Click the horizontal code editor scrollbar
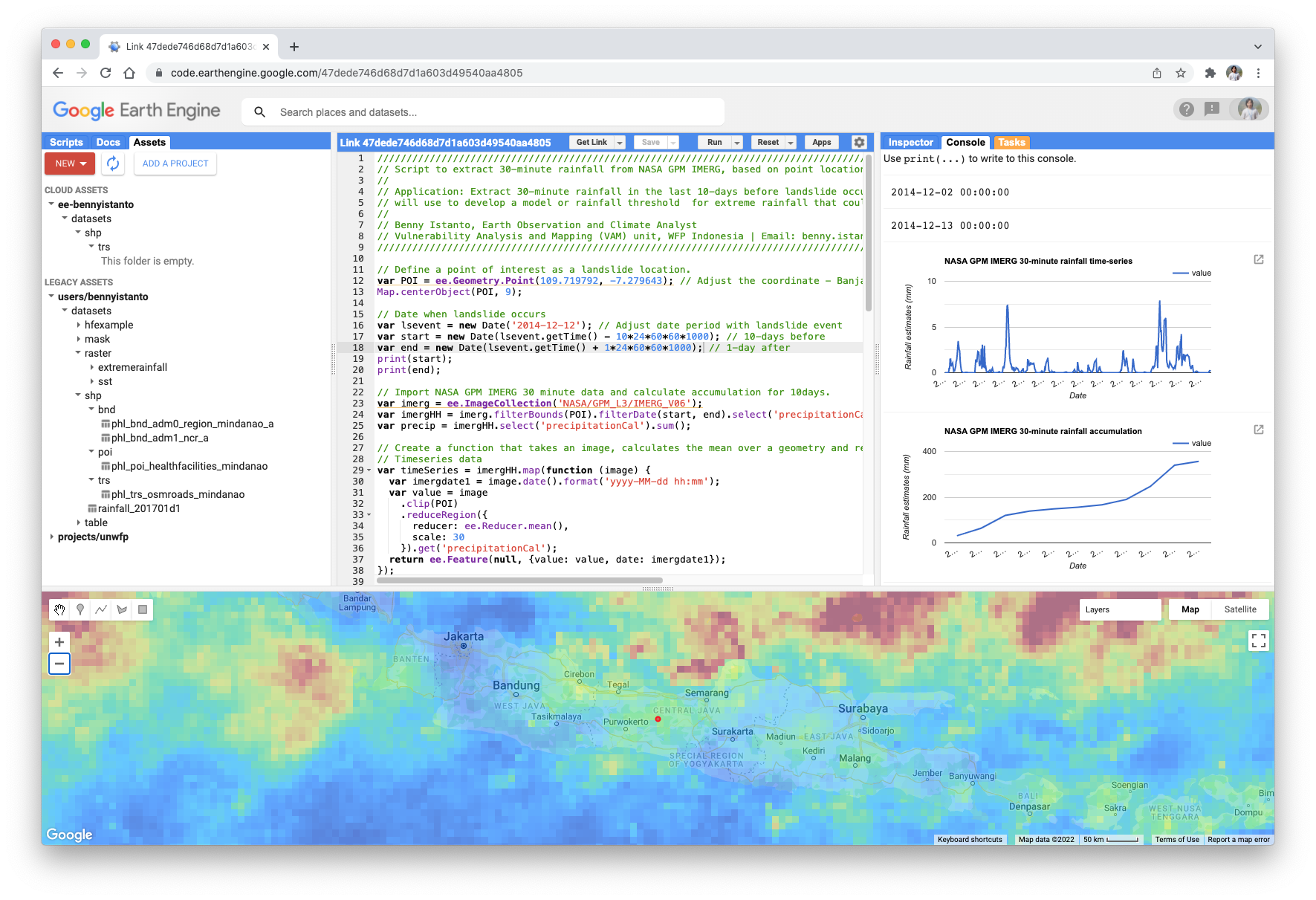 click(x=519, y=580)
